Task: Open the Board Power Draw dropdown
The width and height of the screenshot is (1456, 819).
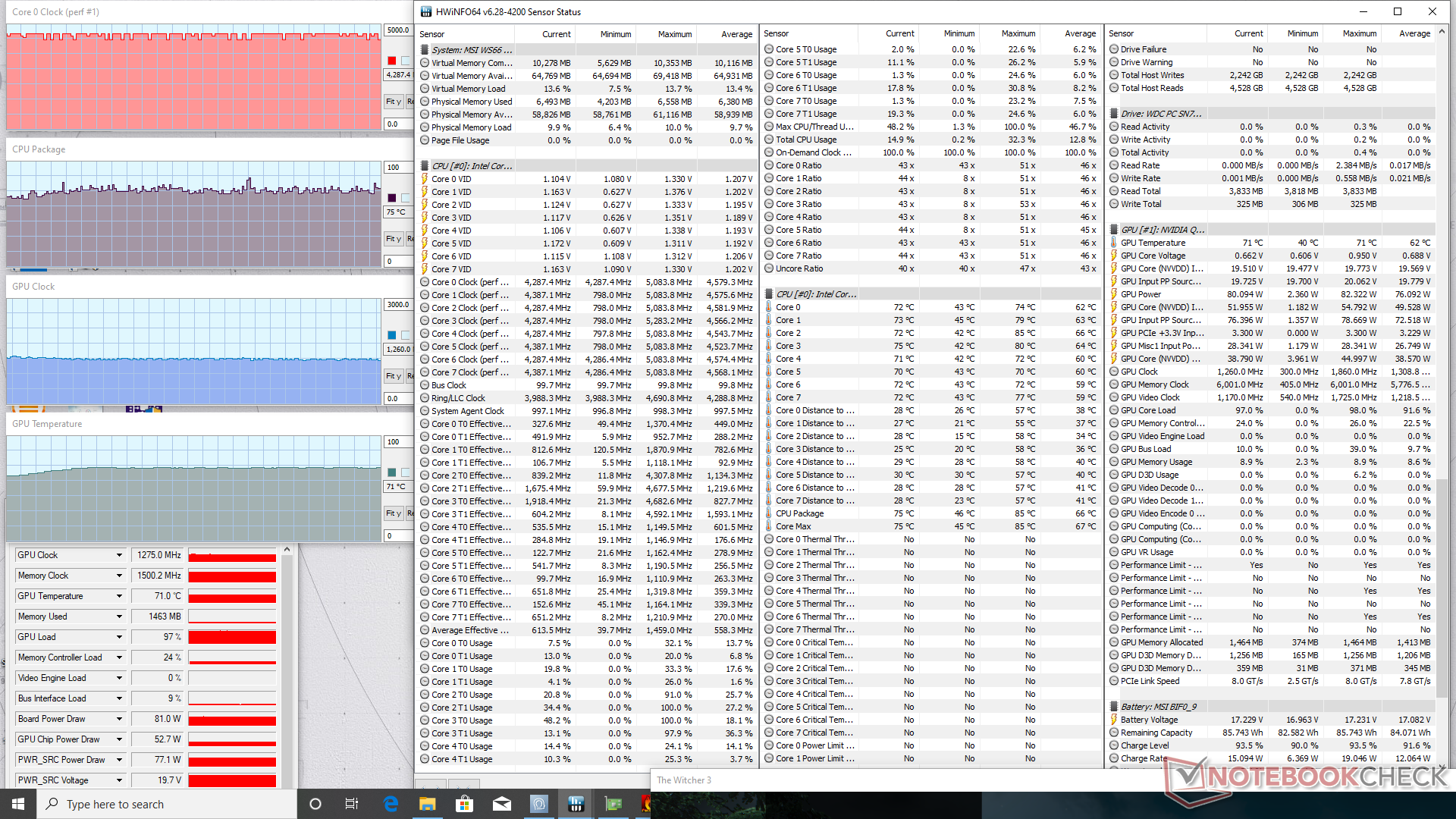Action: click(119, 719)
